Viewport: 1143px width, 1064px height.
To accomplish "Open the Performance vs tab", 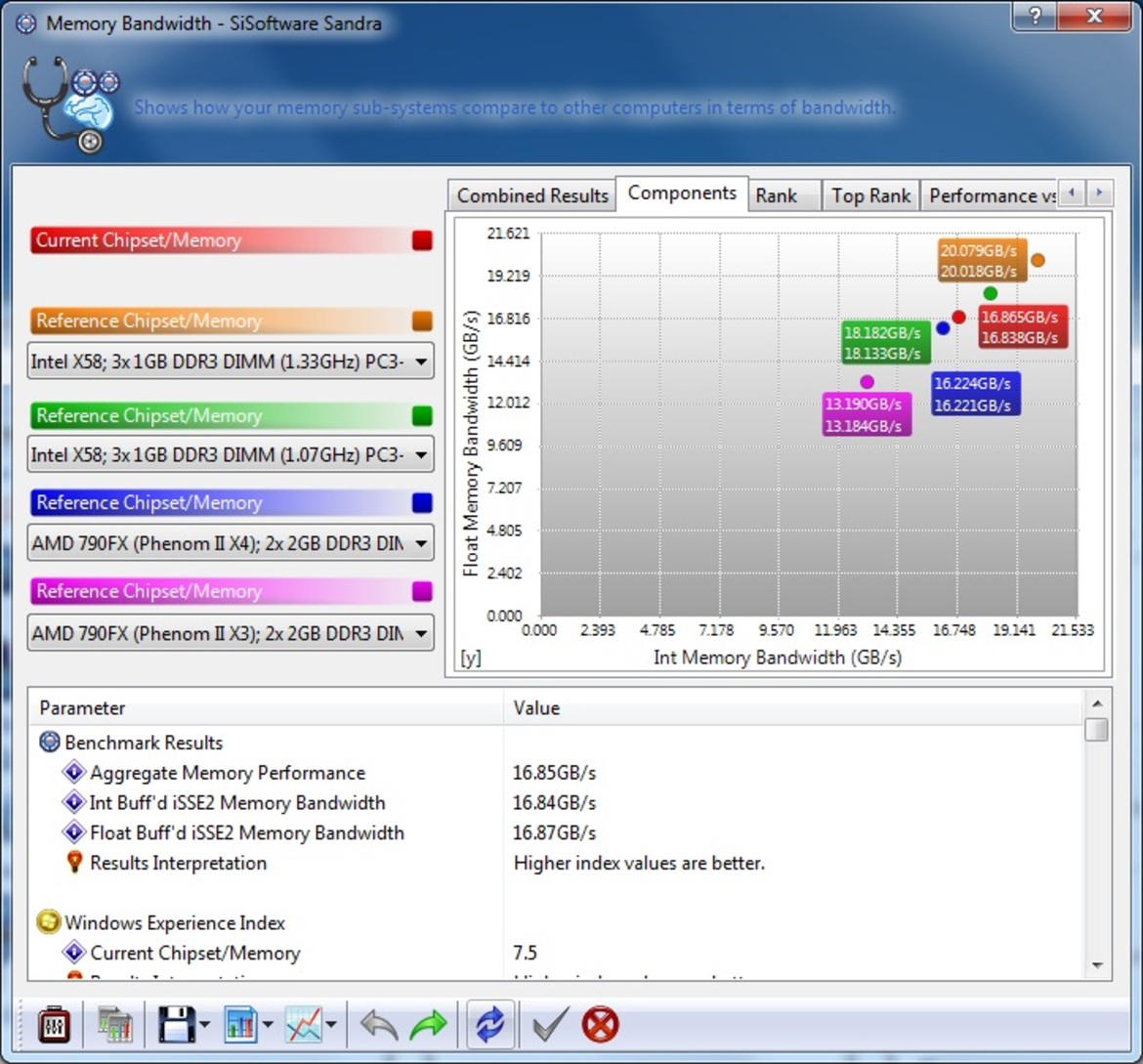I will pyautogui.click(x=992, y=195).
